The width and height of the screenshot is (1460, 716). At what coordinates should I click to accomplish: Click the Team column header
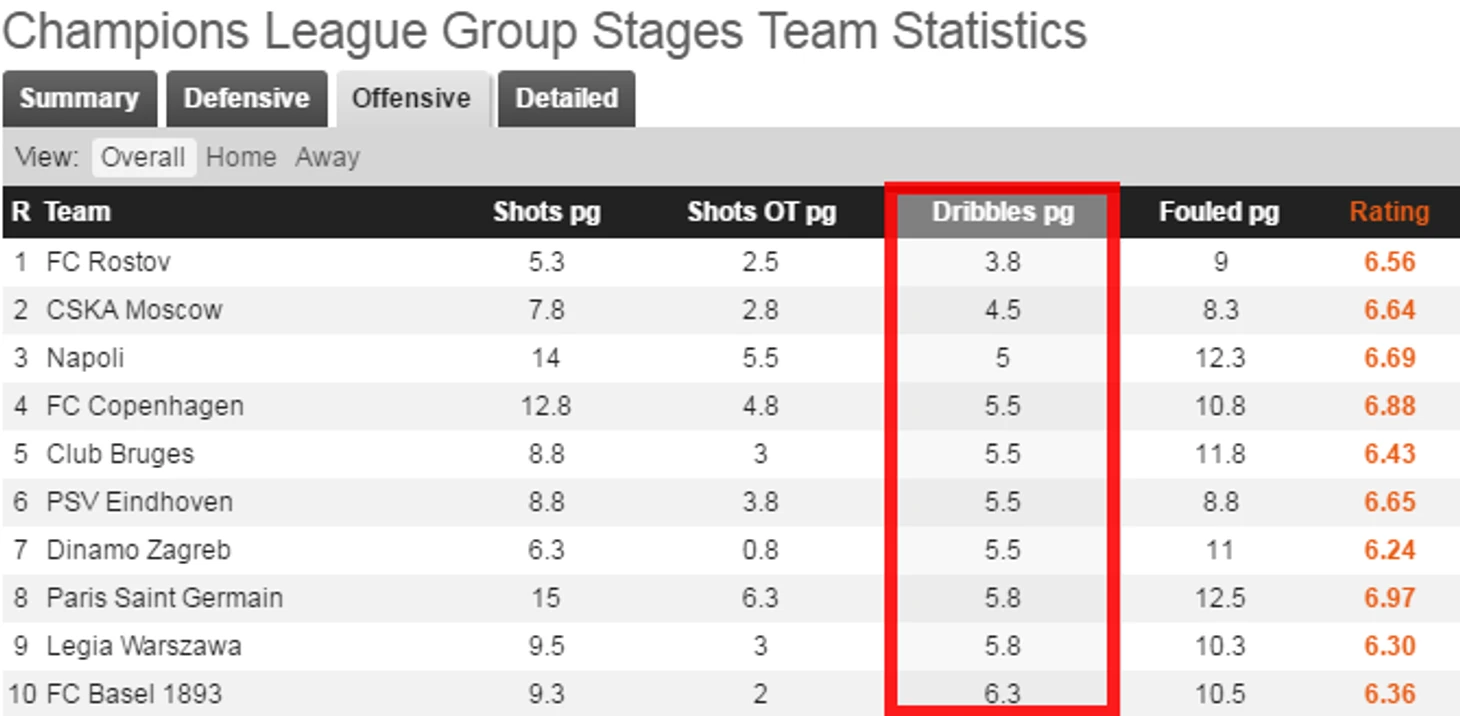[77, 212]
